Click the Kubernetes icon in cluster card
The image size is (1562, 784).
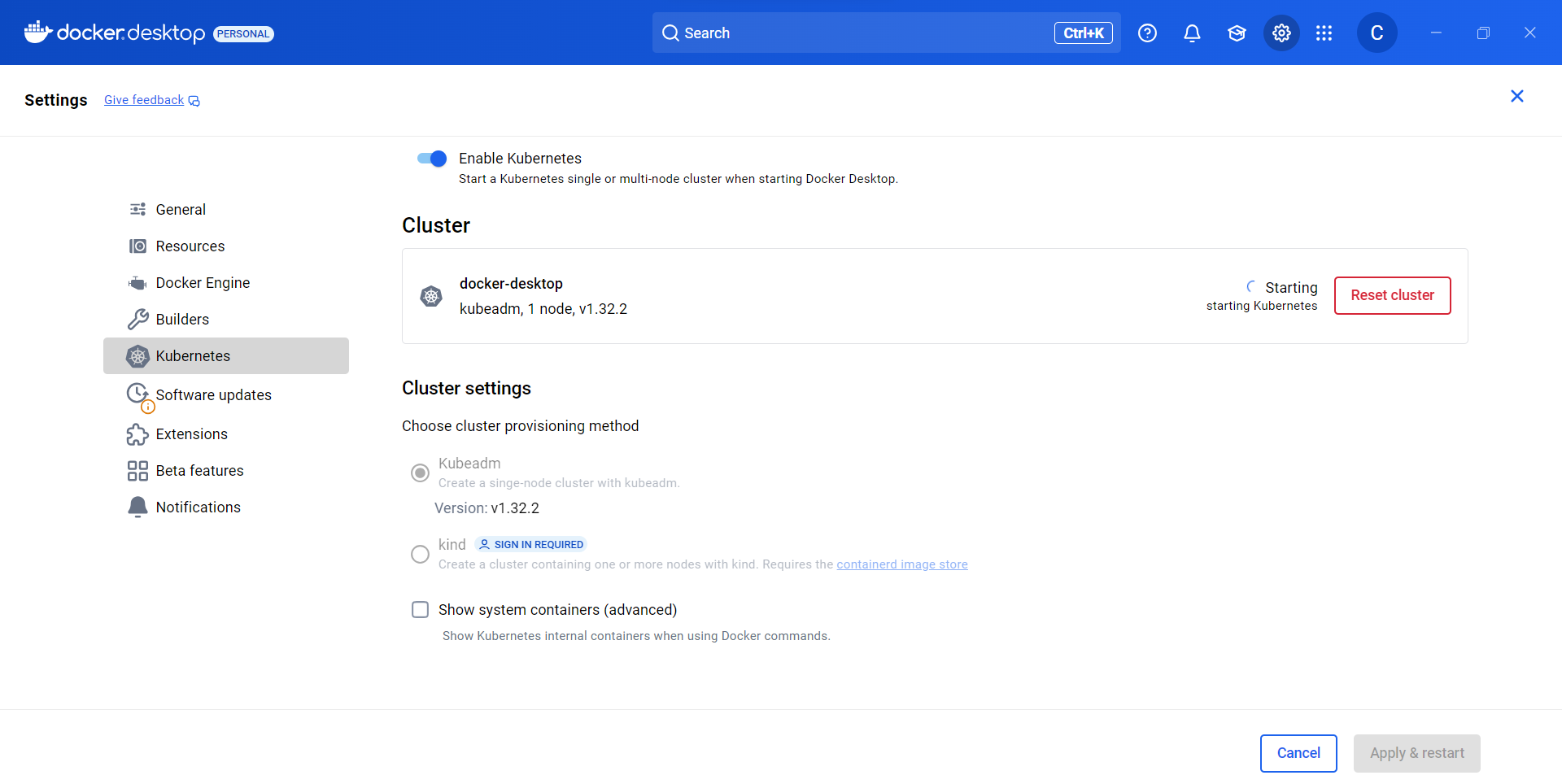click(x=431, y=296)
